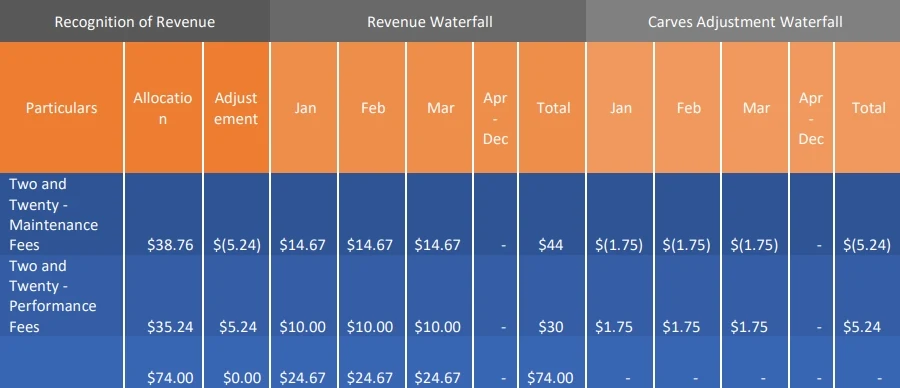Select the "Particulars" column header

(61, 107)
